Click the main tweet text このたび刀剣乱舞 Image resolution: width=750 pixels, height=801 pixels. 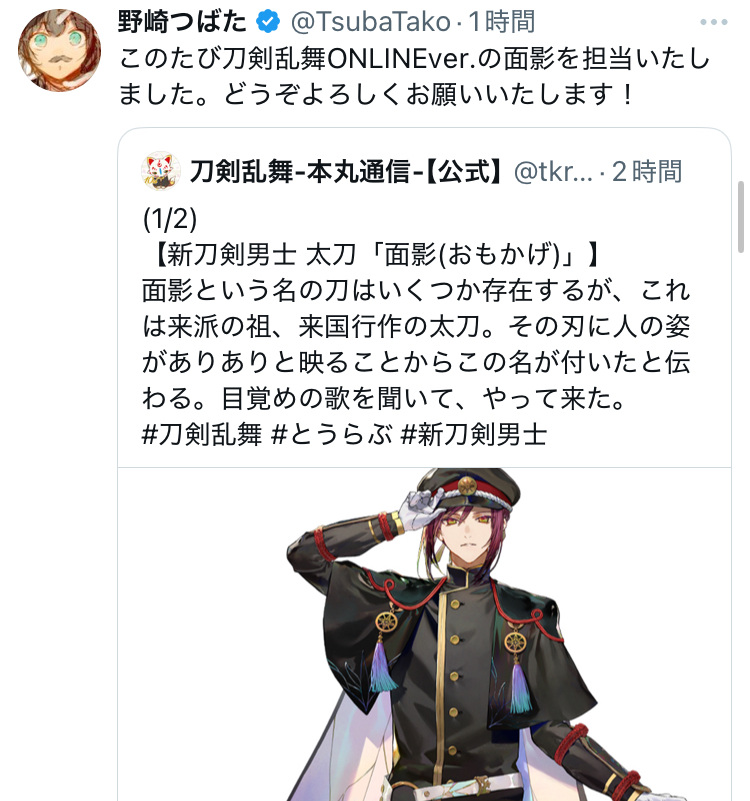(x=414, y=77)
